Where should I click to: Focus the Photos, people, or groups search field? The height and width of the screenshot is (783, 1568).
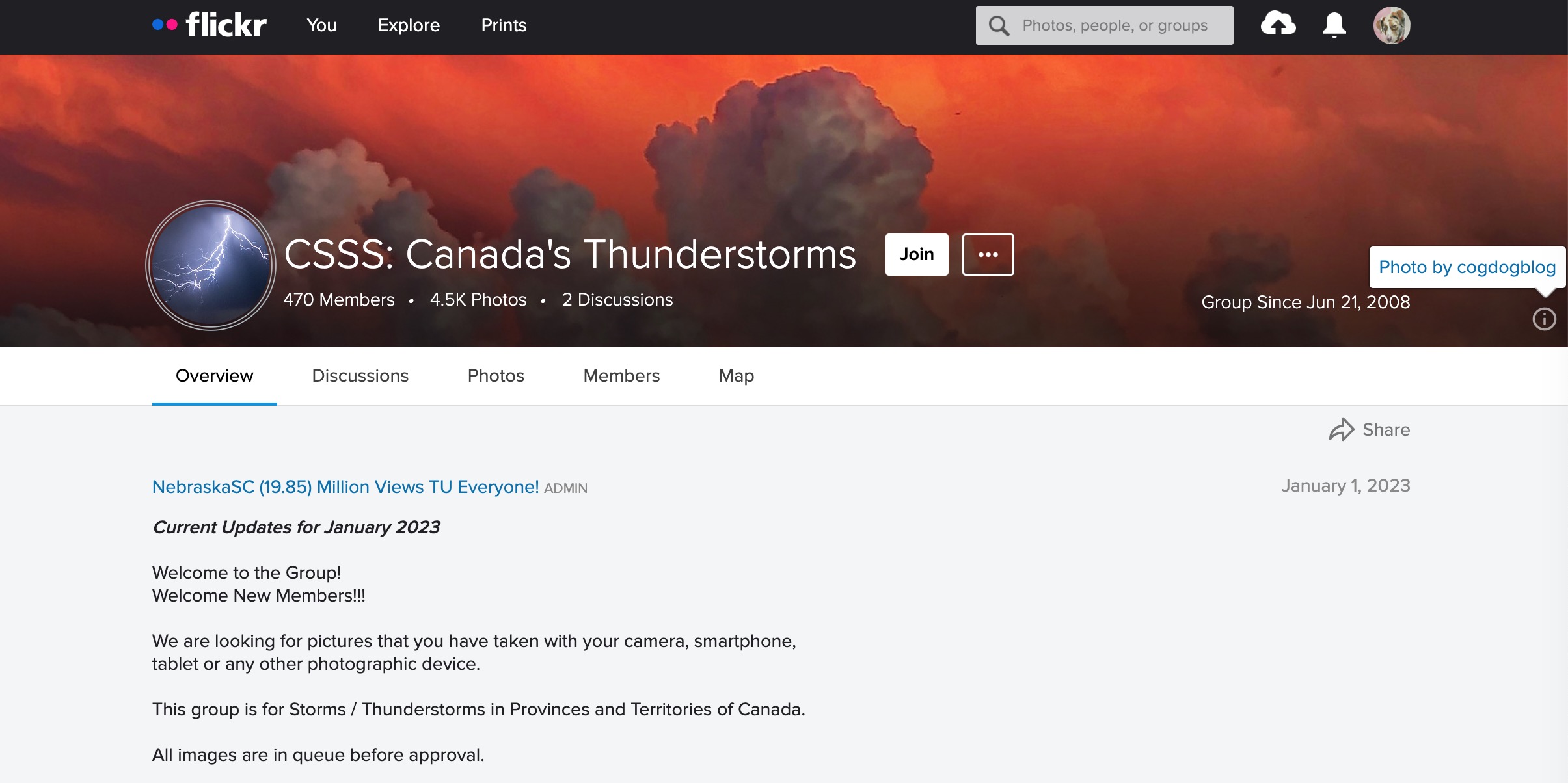1120,25
